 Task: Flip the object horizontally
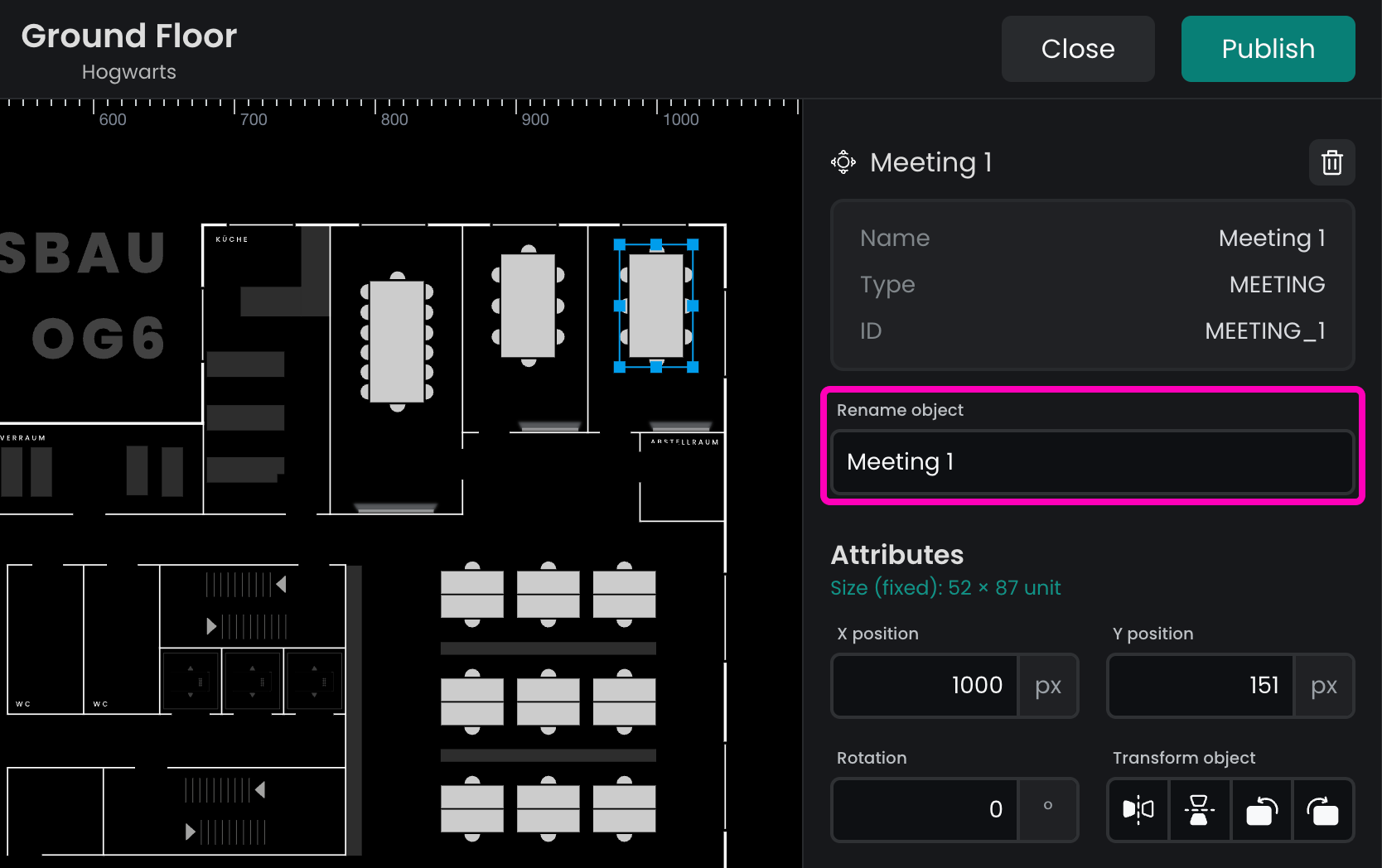(1138, 810)
